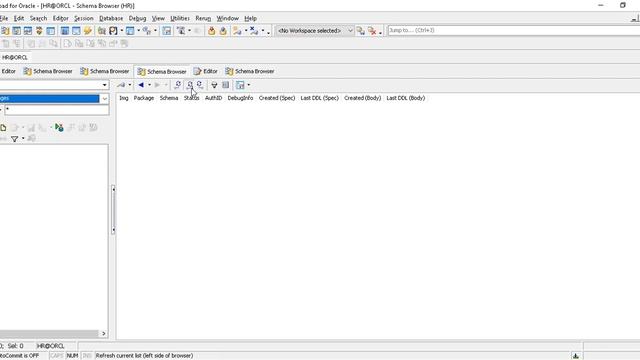Open the File menu
640x360 pixels.
4,18
